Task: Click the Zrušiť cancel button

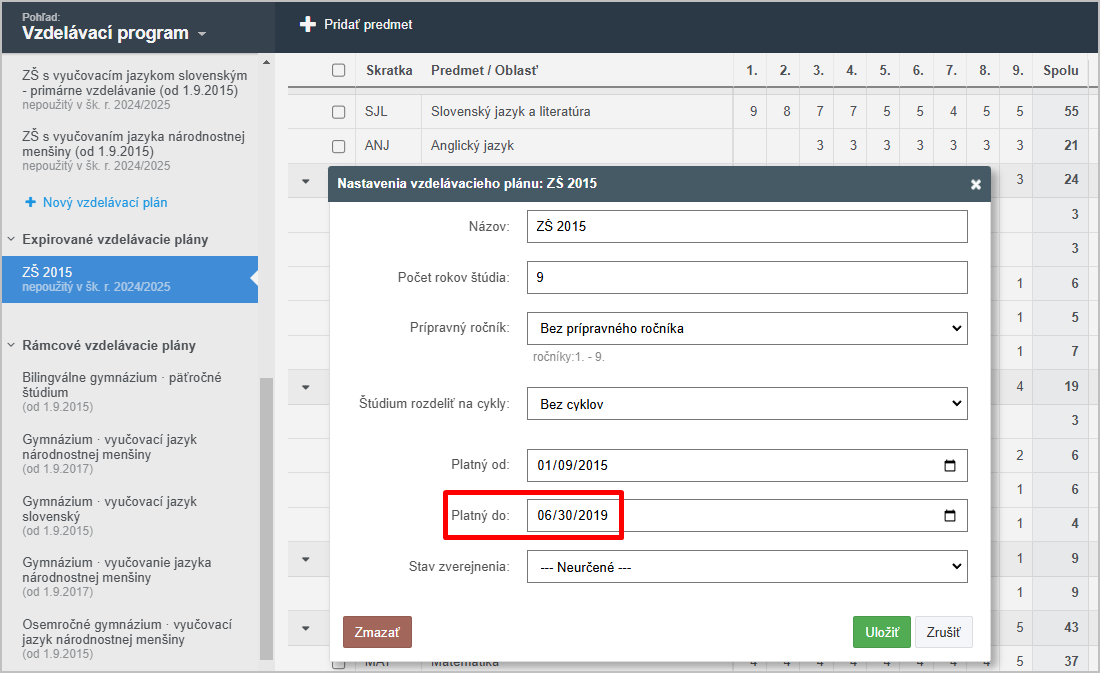Action: pyautogui.click(x=943, y=632)
